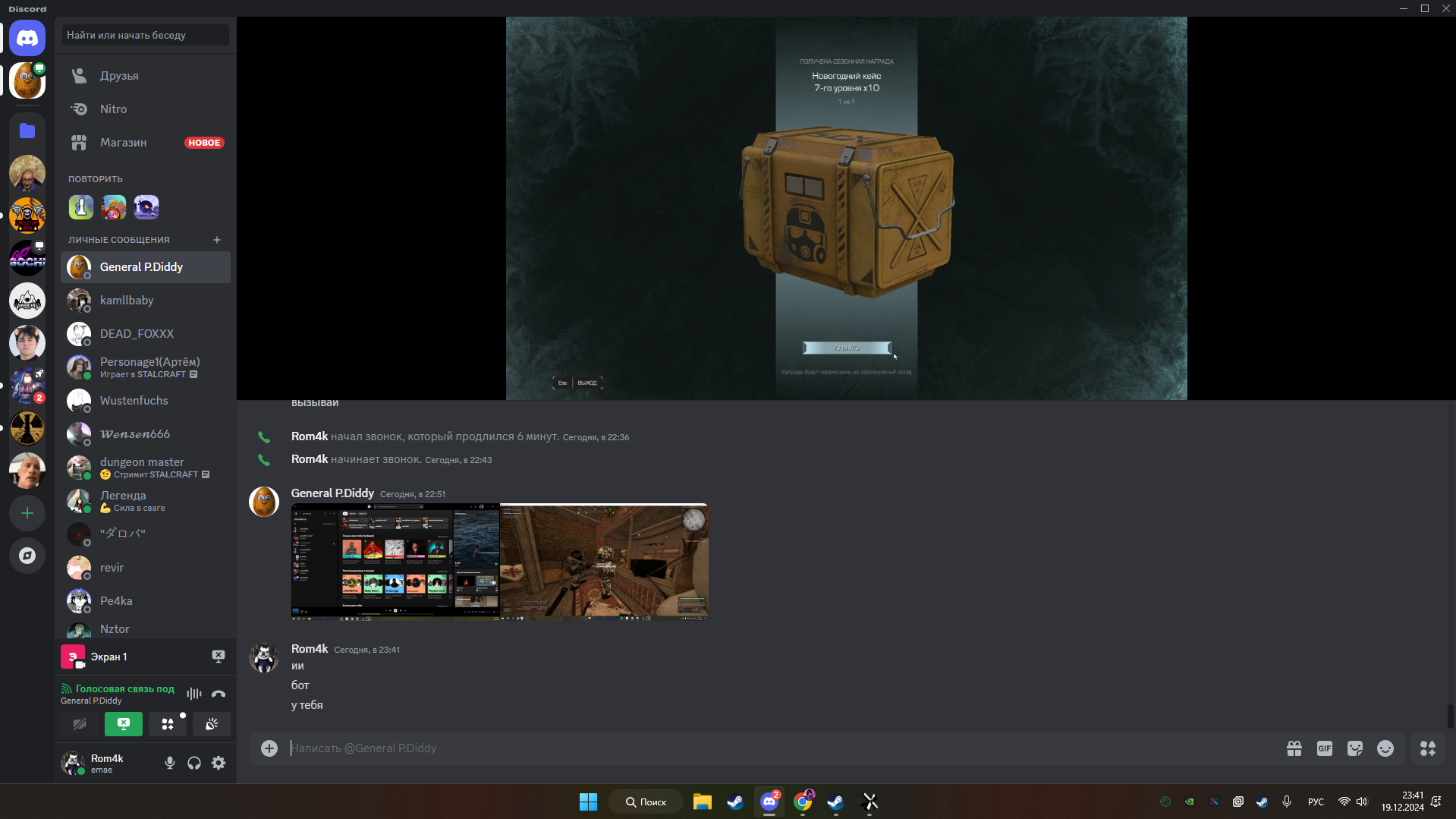Open chat with kamllbaby
Image resolution: width=1456 pixels, height=819 pixels.
(146, 301)
